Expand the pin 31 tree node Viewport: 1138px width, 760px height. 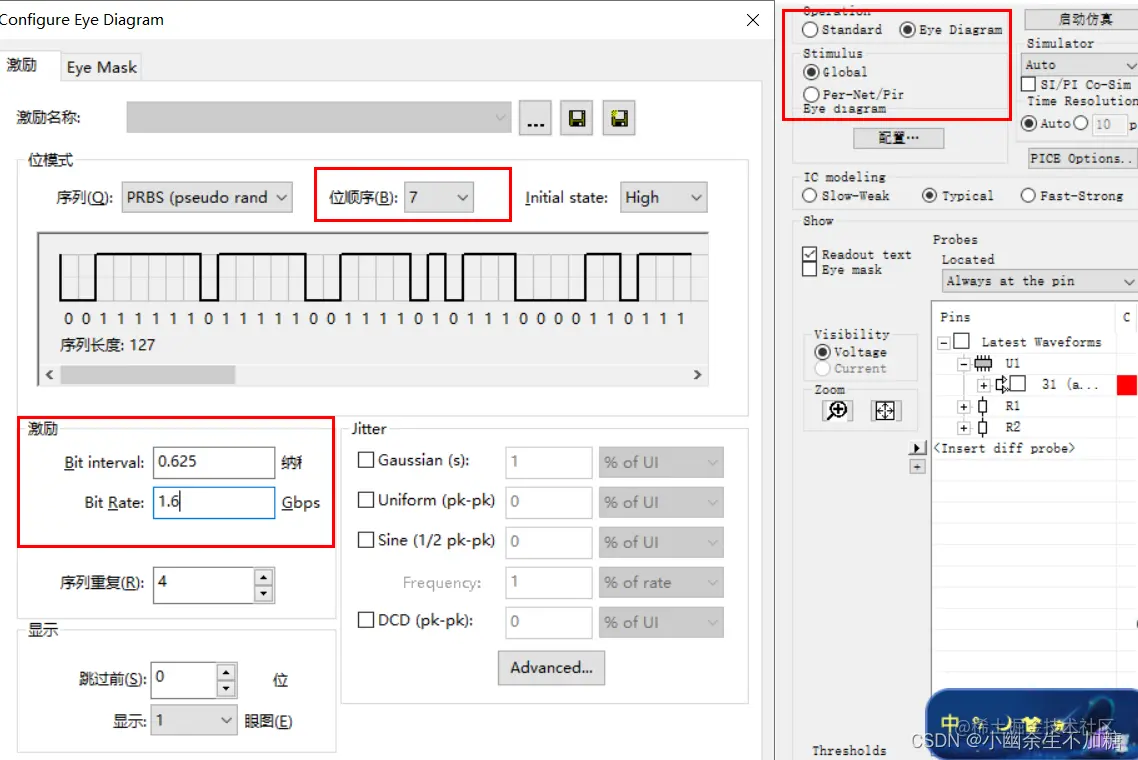click(x=983, y=385)
